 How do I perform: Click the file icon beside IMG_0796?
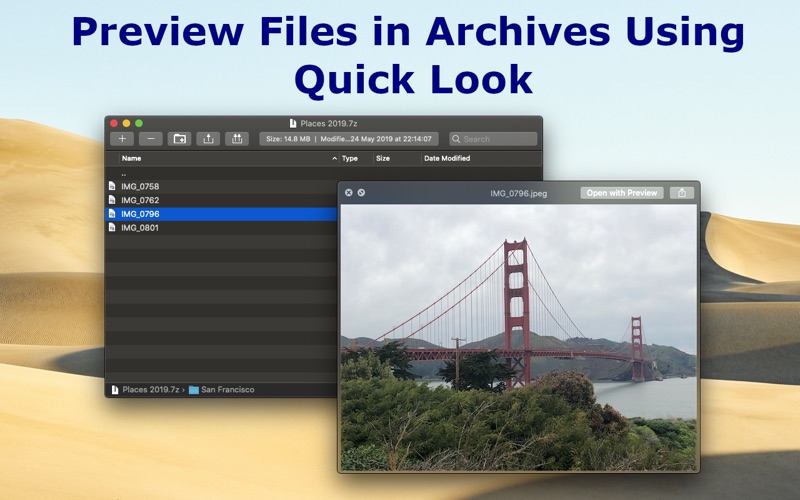point(112,214)
